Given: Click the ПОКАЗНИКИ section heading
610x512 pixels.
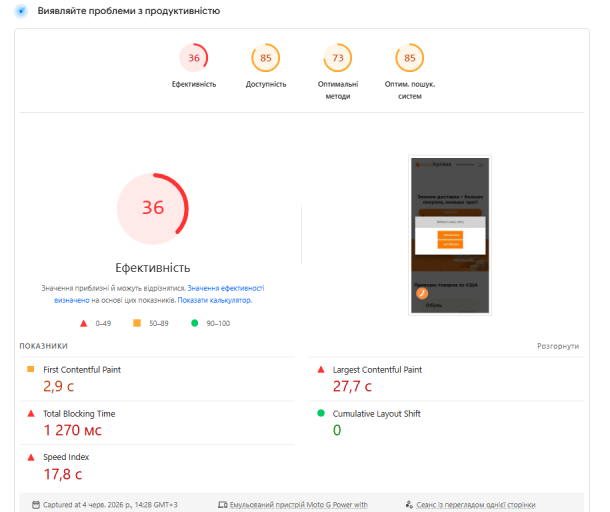Looking at the screenshot, I should click(44, 346).
